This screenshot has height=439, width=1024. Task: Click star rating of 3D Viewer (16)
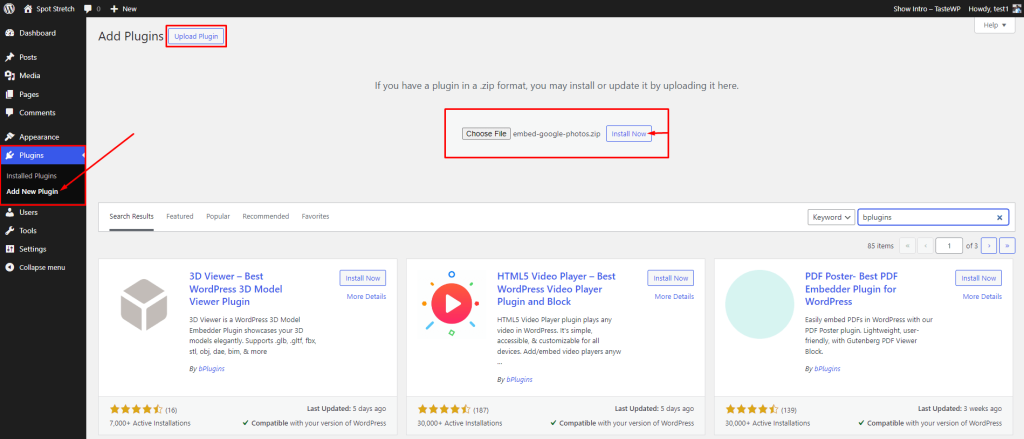click(x=136, y=410)
